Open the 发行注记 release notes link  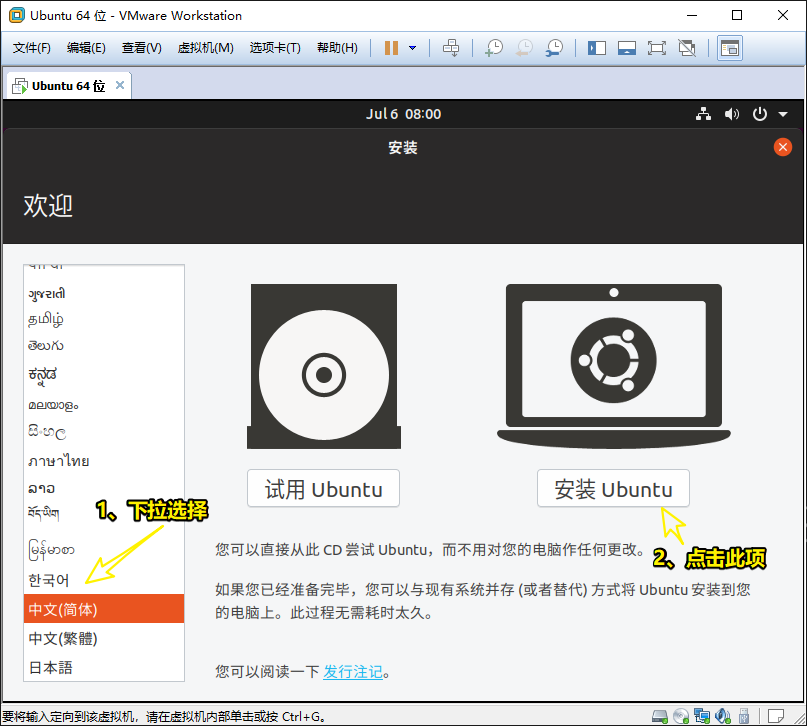coord(352,671)
